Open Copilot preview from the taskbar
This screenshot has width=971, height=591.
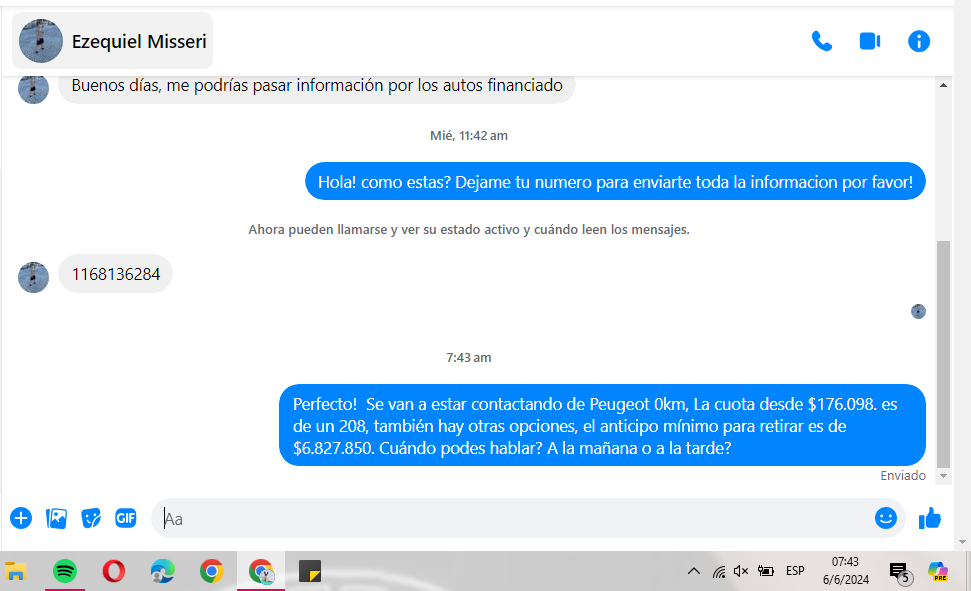[938, 571]
